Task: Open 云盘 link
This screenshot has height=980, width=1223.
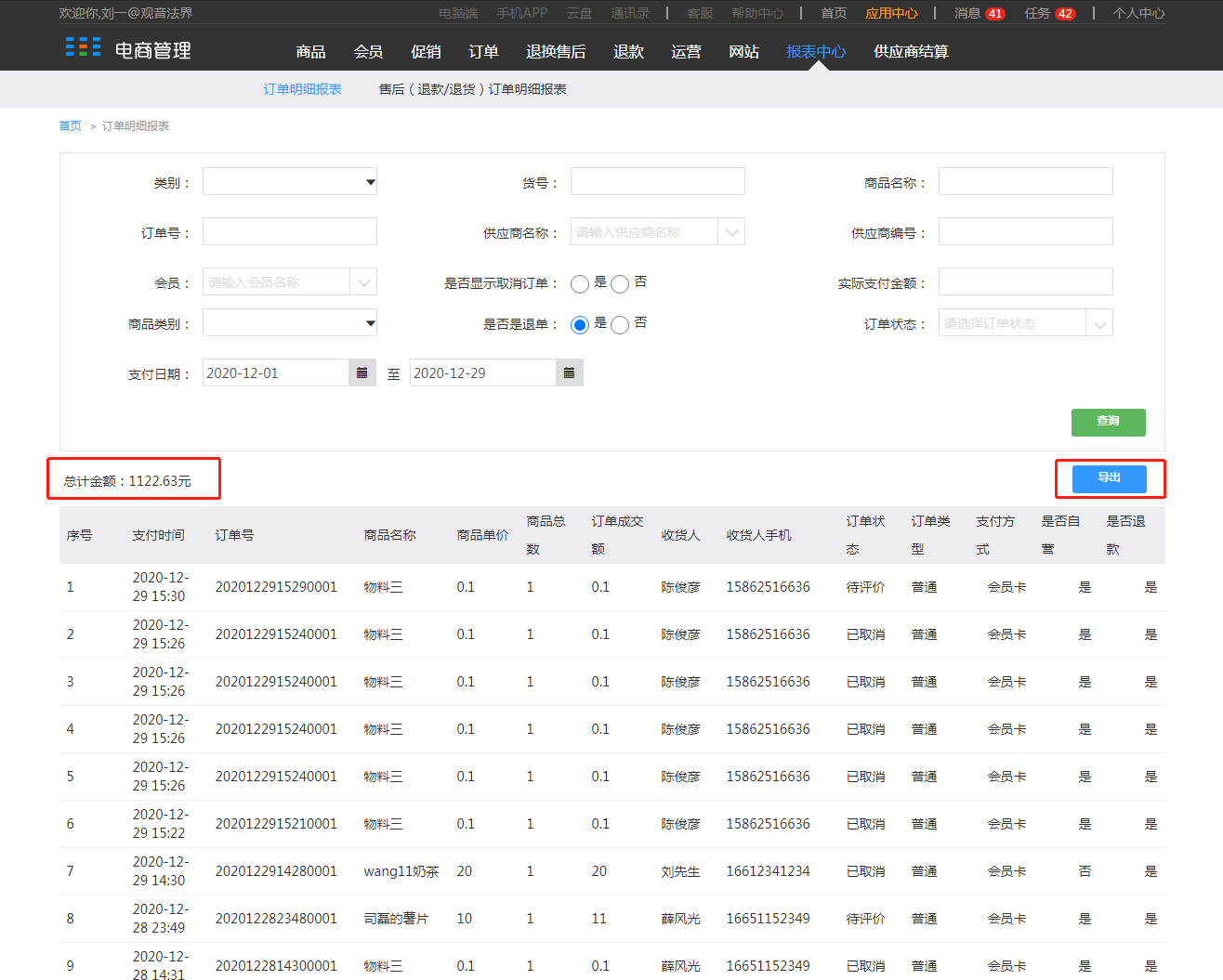Action: [x=579, y=13]
